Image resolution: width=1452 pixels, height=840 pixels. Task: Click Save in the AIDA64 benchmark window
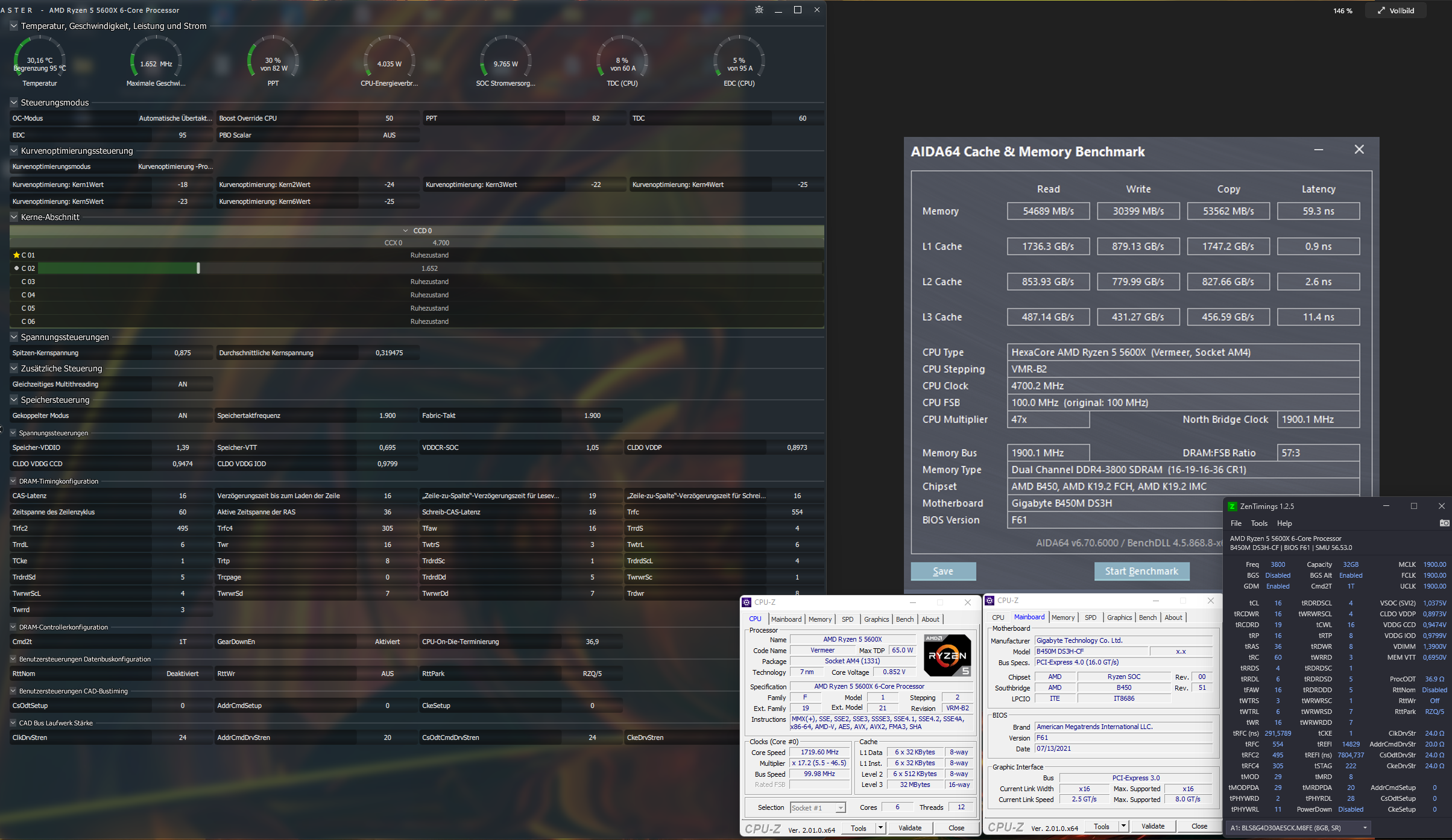point(943,571)
